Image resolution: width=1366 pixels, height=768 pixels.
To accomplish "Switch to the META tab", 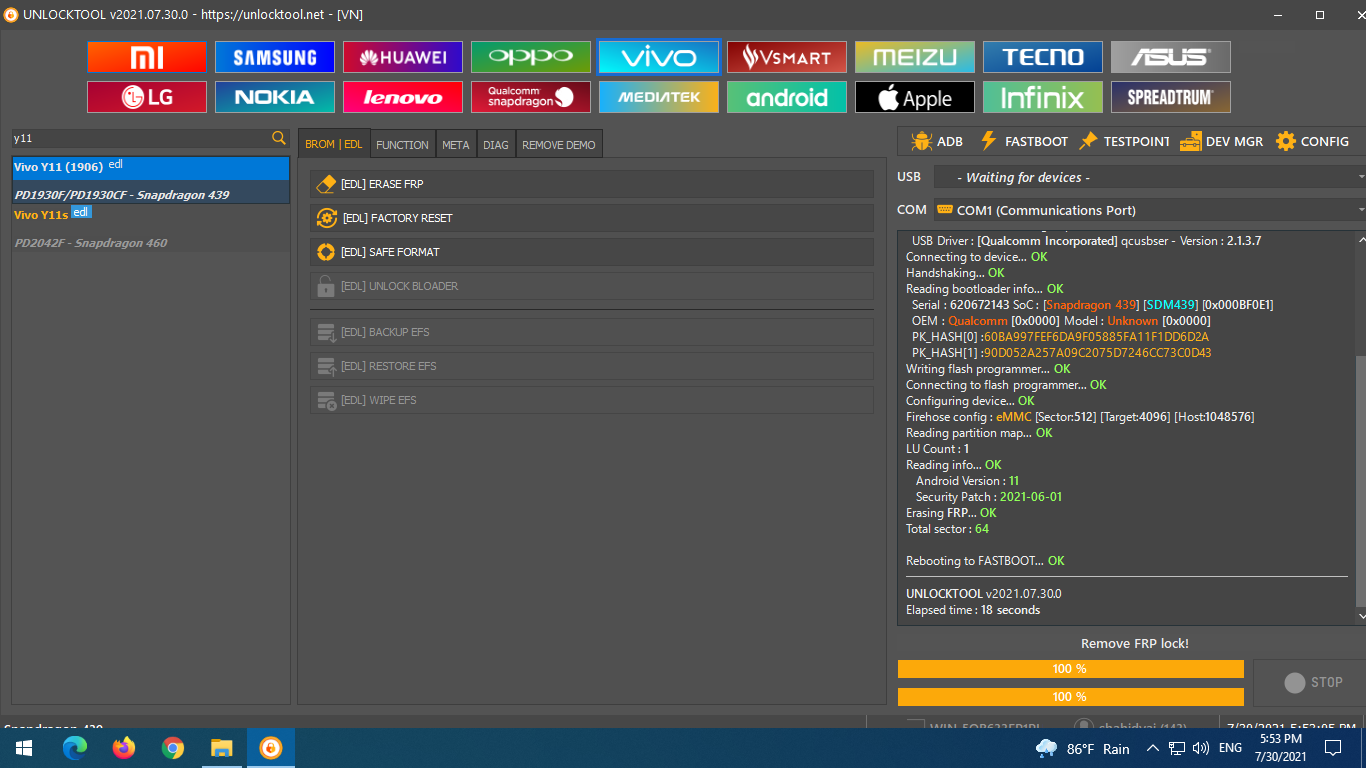I will pyautogui.click(x=455, y=145).
